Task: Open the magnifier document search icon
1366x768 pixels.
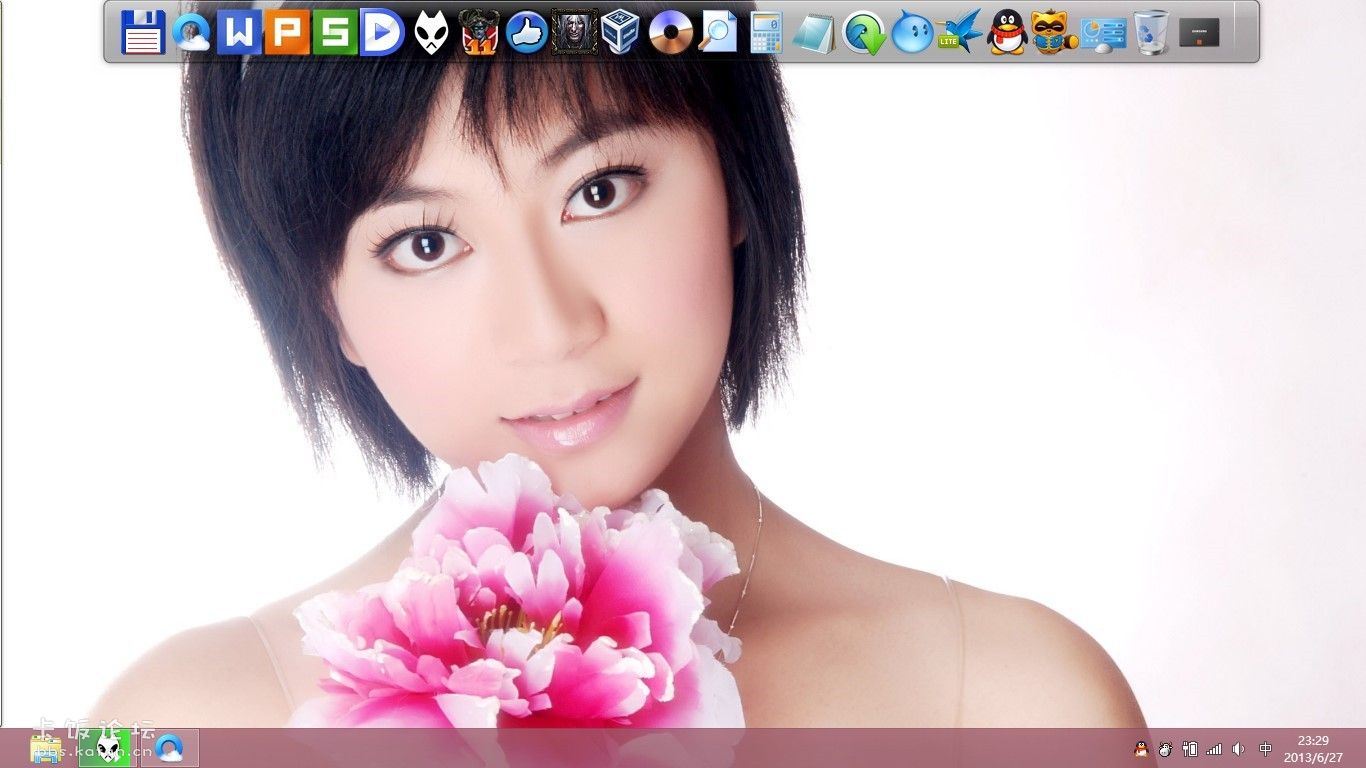Action: [718, 32]
